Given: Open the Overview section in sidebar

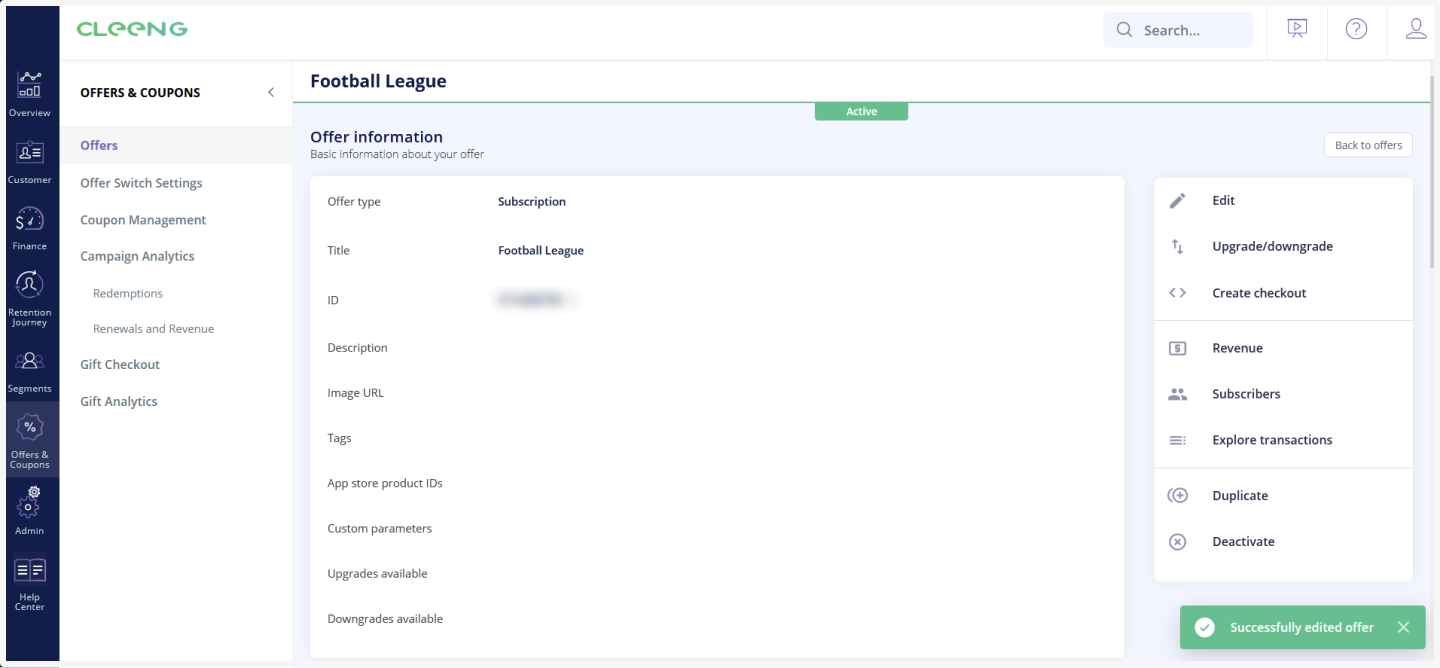Looking at the screenshot, I should (30, 94).
